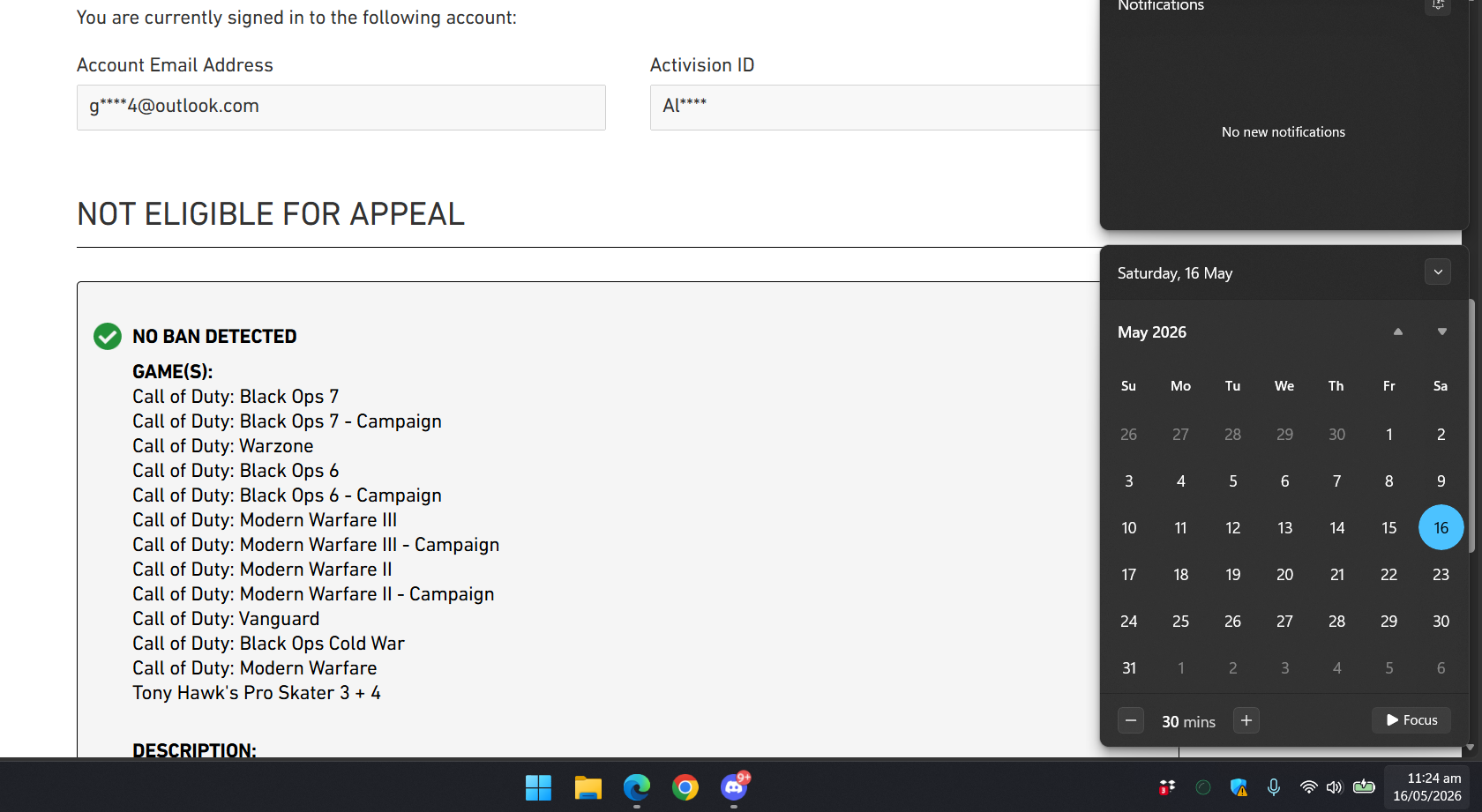Click "Tony Hawk's Pro Skater 3 + 4"

click(257, 693)
